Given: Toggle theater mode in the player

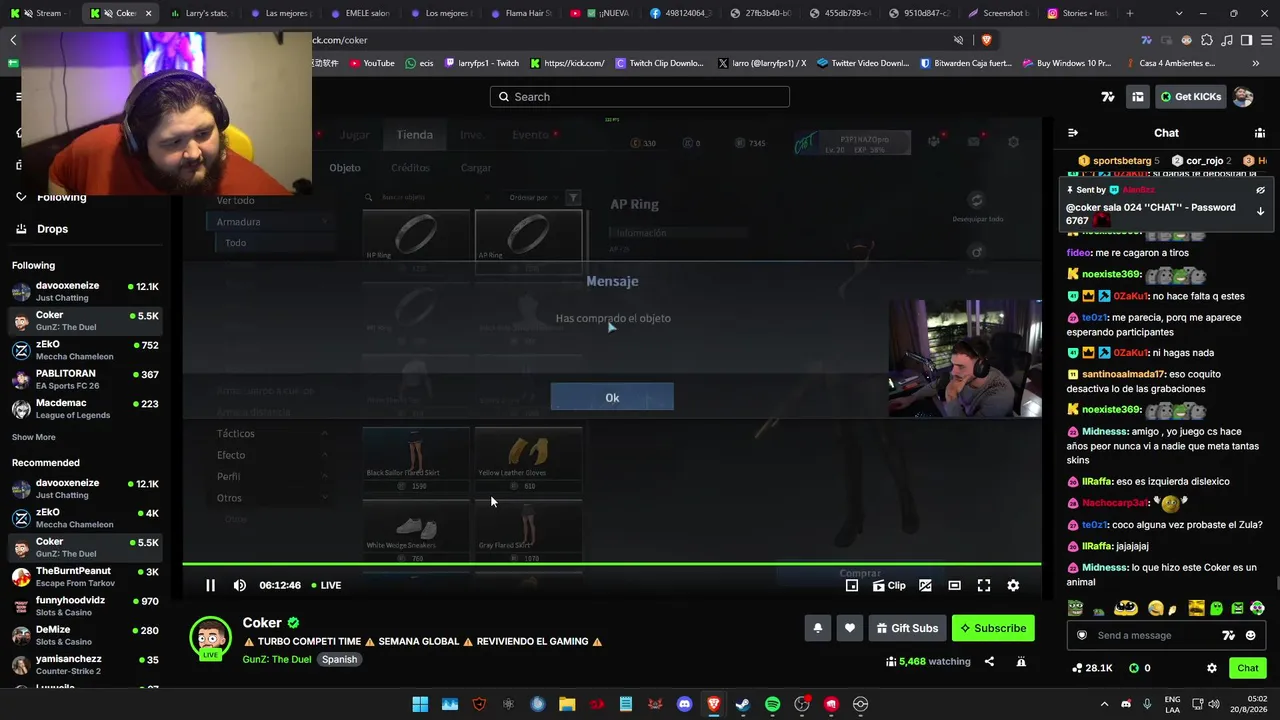Looking at the screenshot, I should (954, 585).
